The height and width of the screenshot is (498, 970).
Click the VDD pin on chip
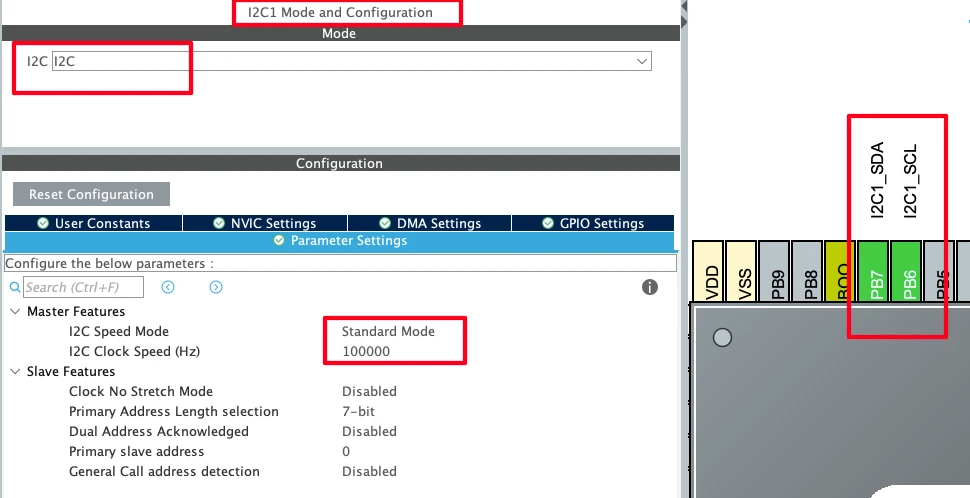coord(711,271)
